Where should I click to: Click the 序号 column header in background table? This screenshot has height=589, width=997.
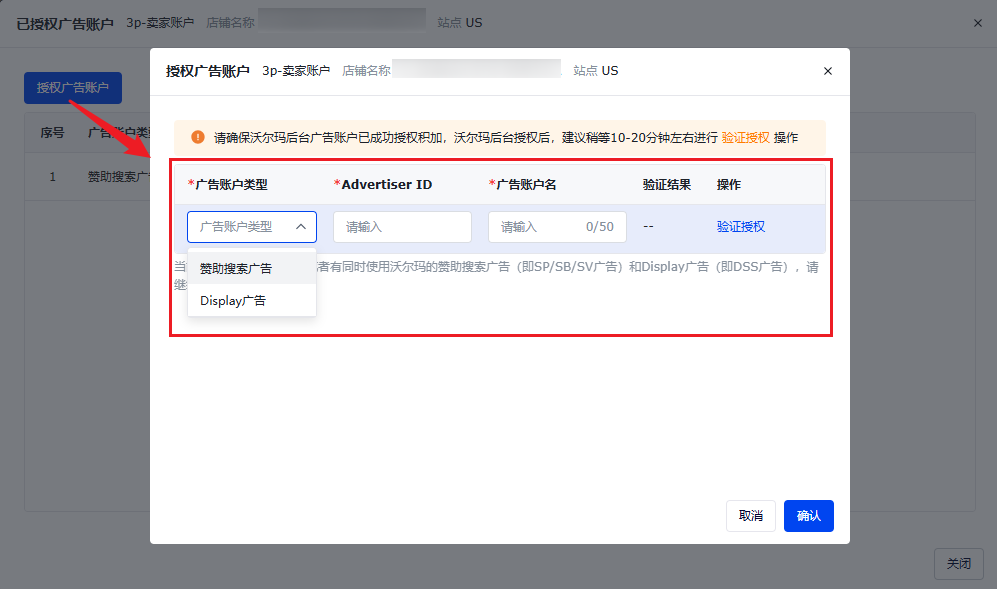52,132
